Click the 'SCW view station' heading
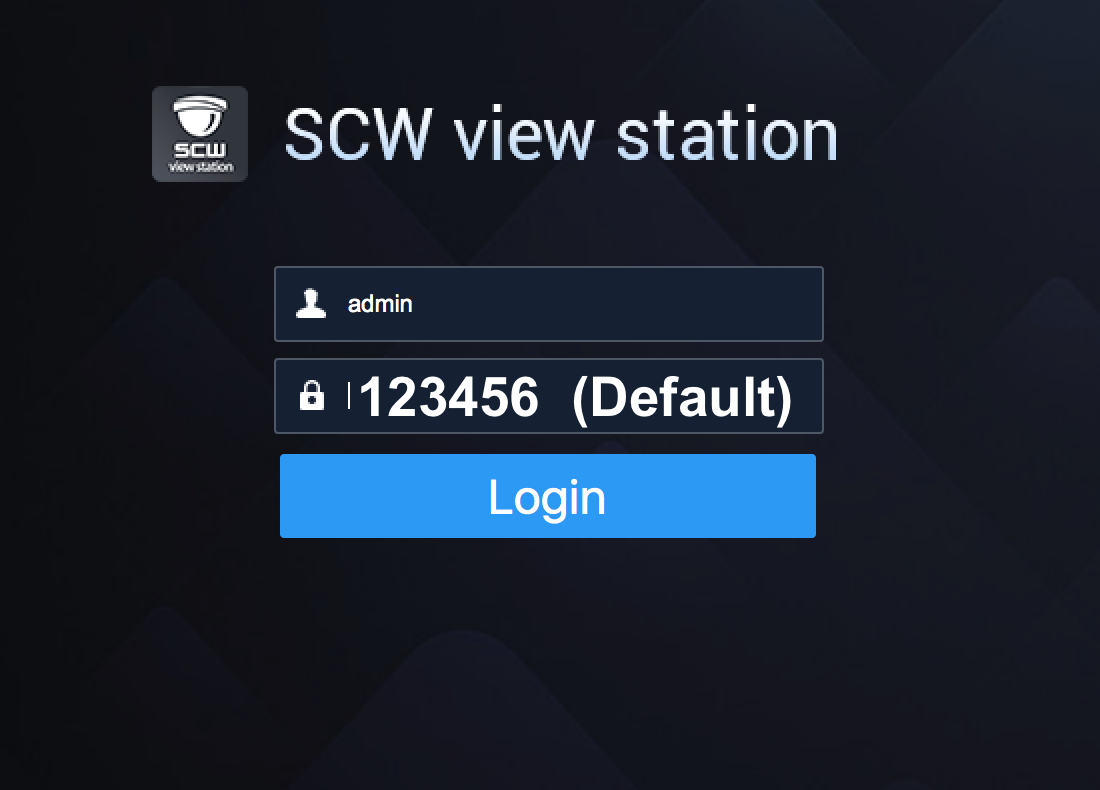This screenshot has width=1100, height=790. click(x=561, y=133)
